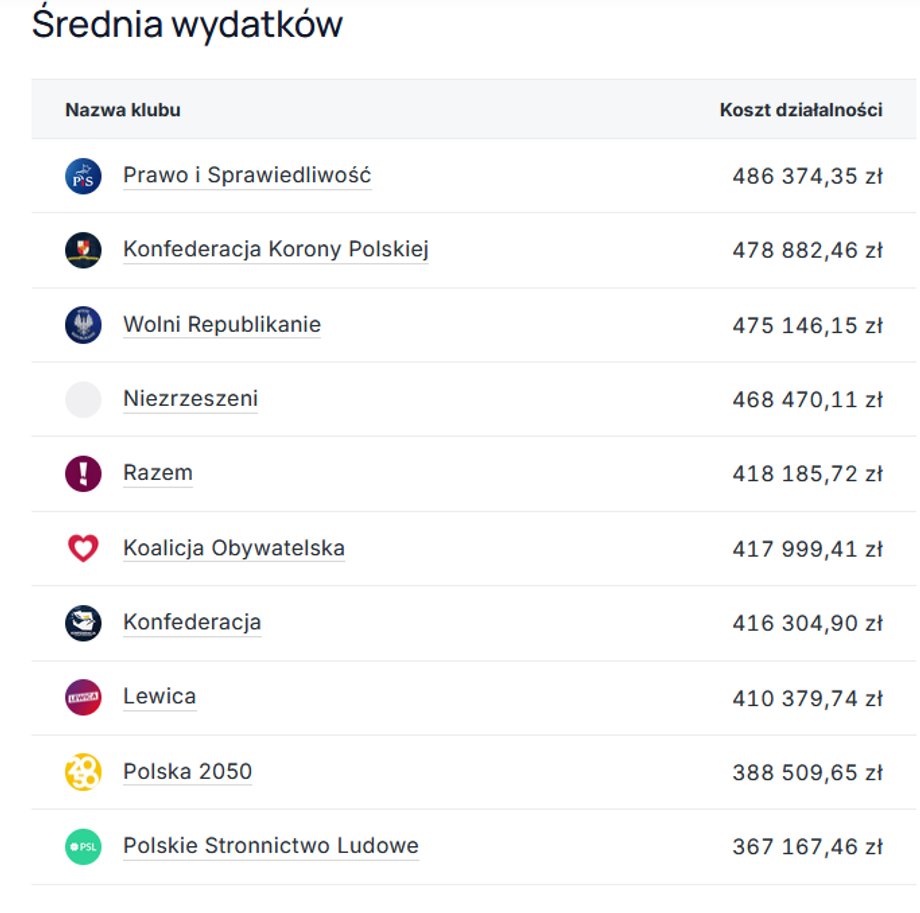This screenshot has height=913, width=920.
Task: Click the gray Niezrzeszeni circle icon
Action: click(84, 398)
